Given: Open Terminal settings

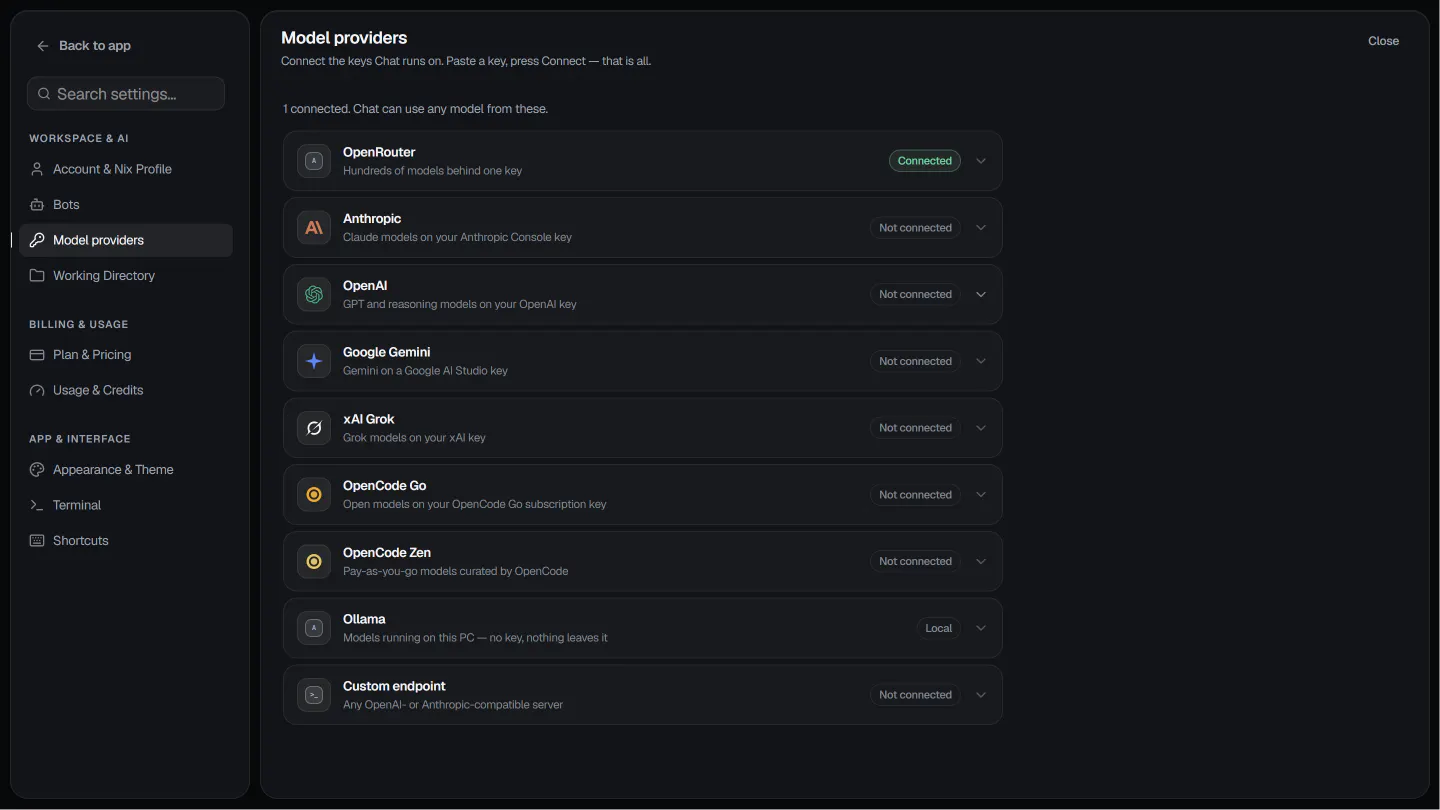Looking at the screenshot, I should [126, 505].
